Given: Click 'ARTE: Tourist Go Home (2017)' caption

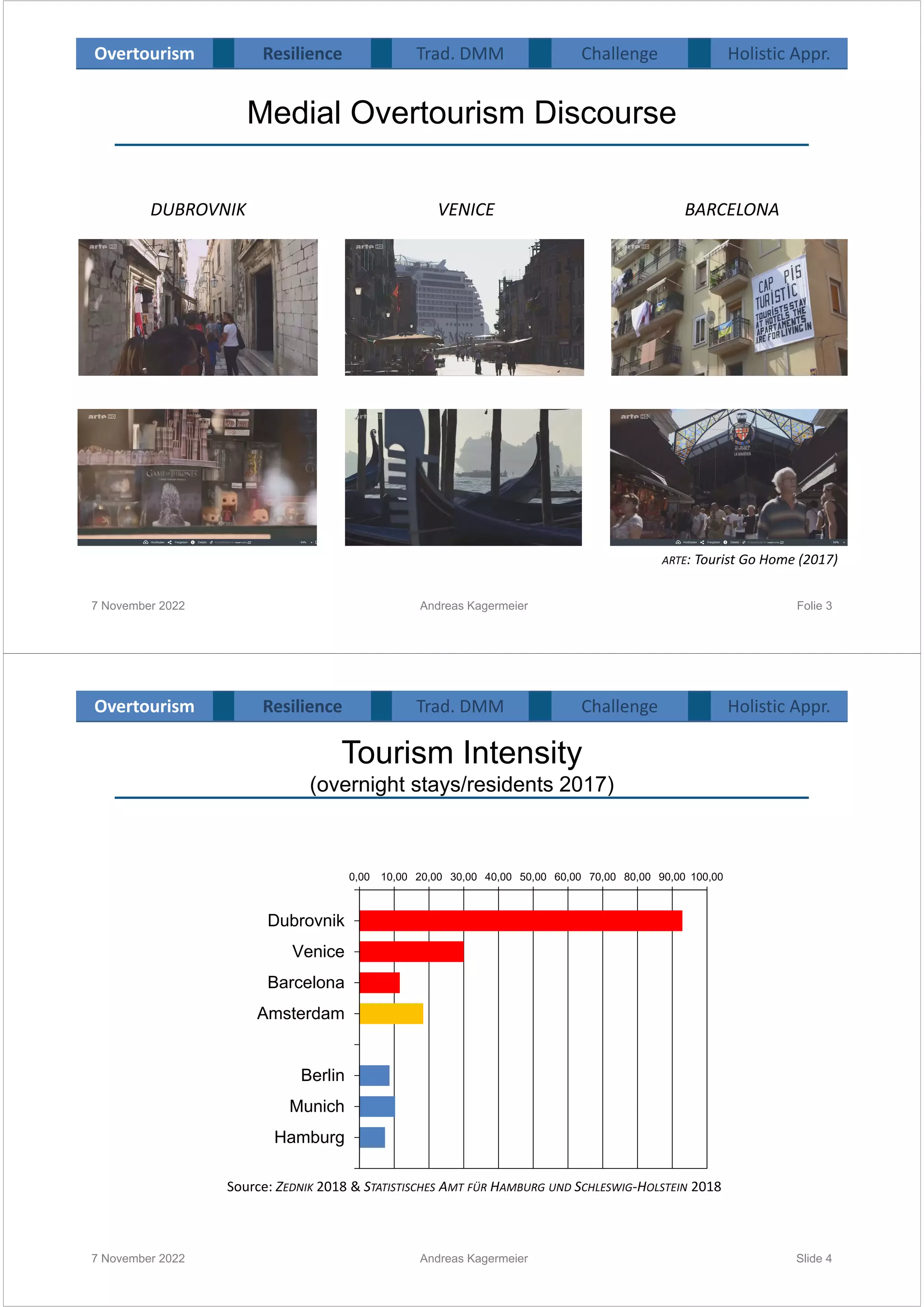Looking at the screenshot, I should (x=749, y=559).
